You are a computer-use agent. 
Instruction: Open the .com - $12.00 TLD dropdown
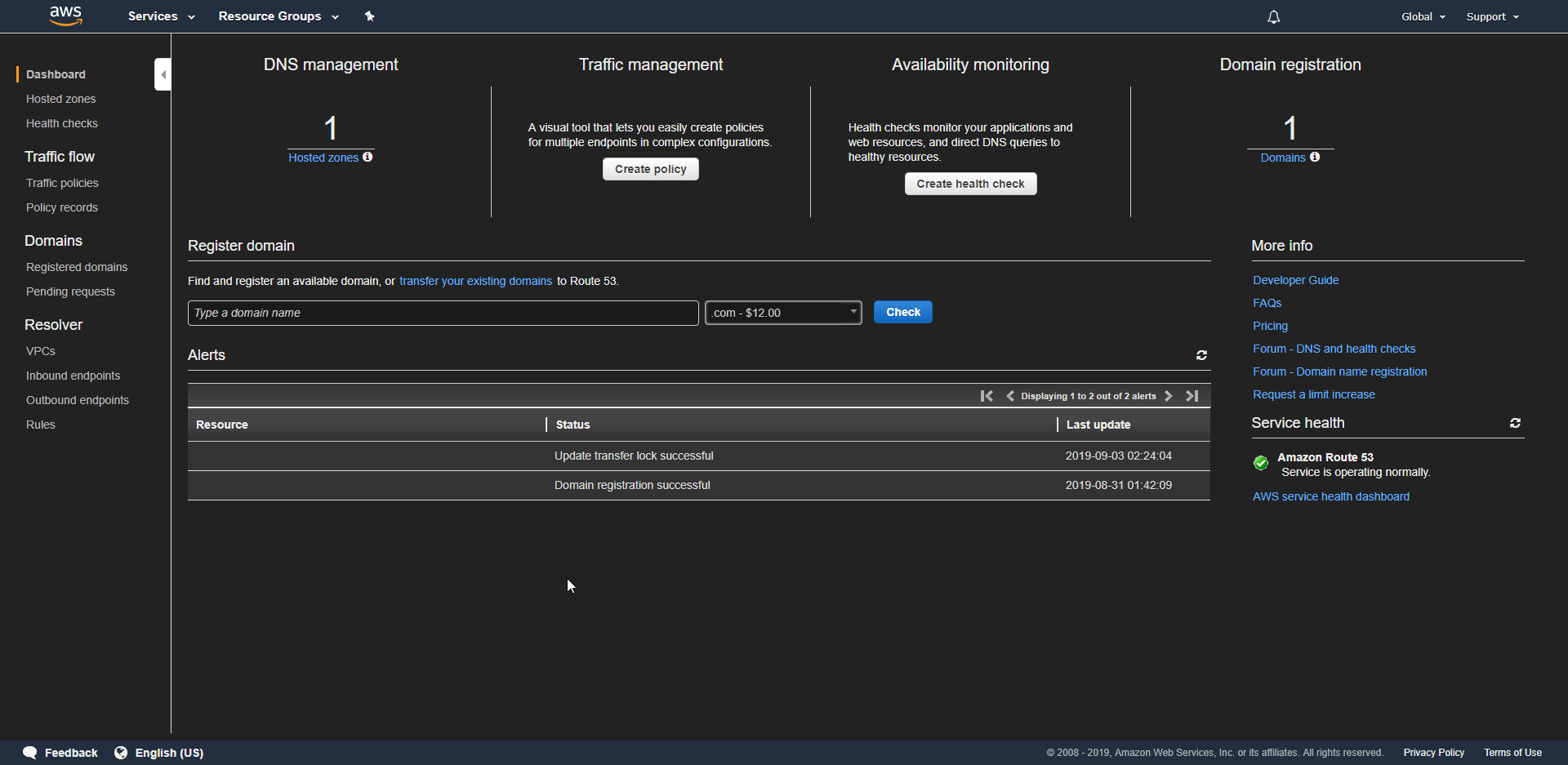(x=783, y=313)
